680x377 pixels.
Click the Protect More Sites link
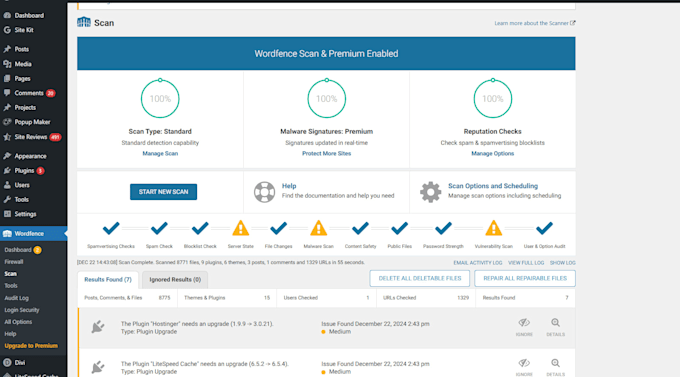[327, 153]
